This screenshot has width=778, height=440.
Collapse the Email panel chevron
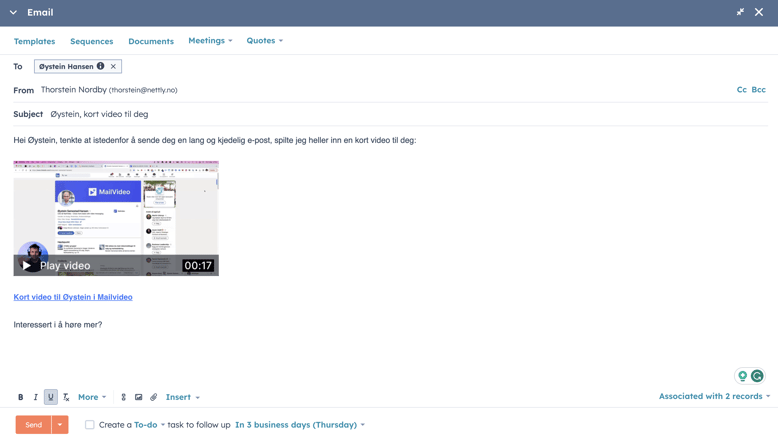click(x=13, y=12)
